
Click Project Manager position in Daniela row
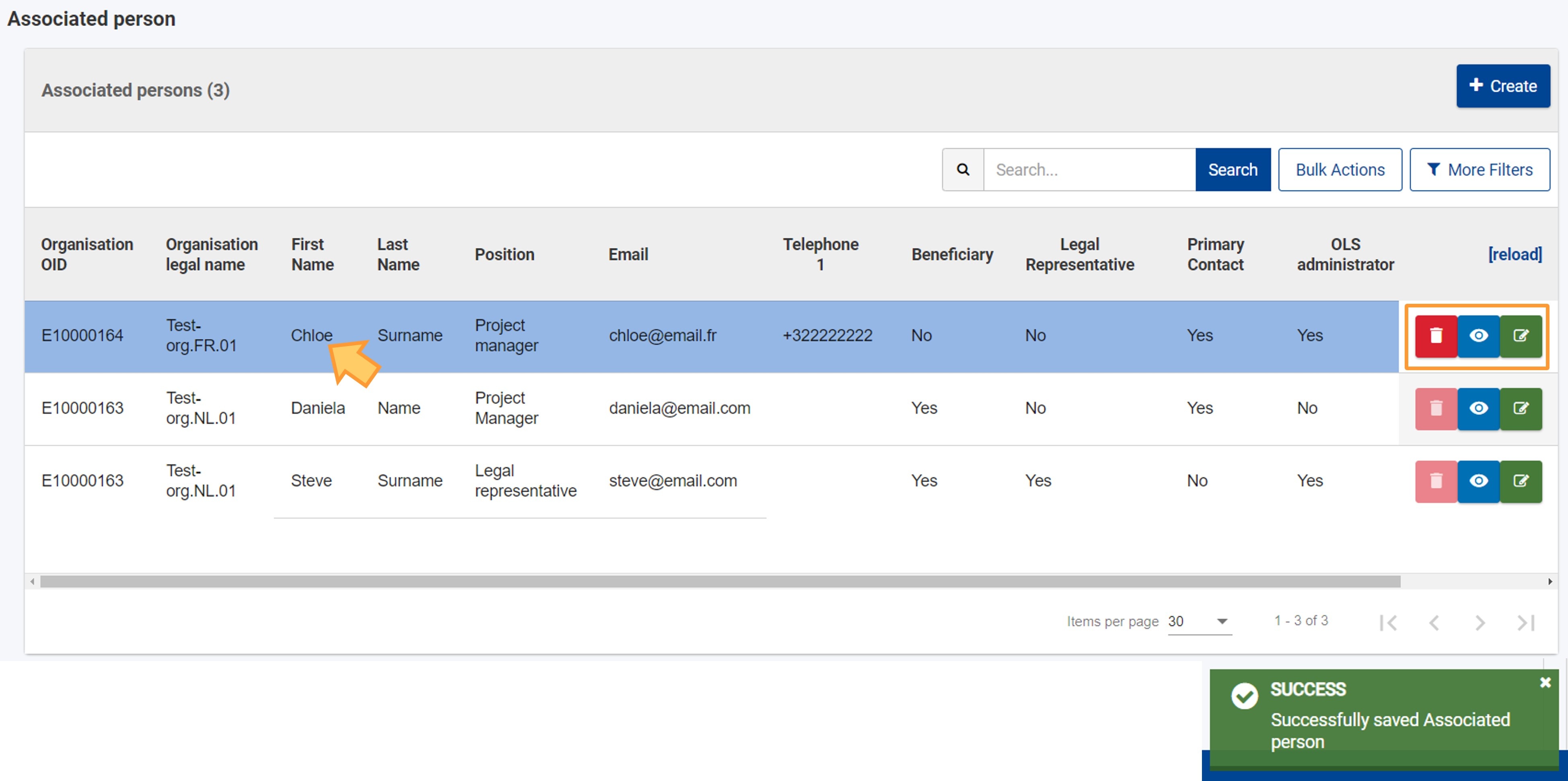pos(506,408)
